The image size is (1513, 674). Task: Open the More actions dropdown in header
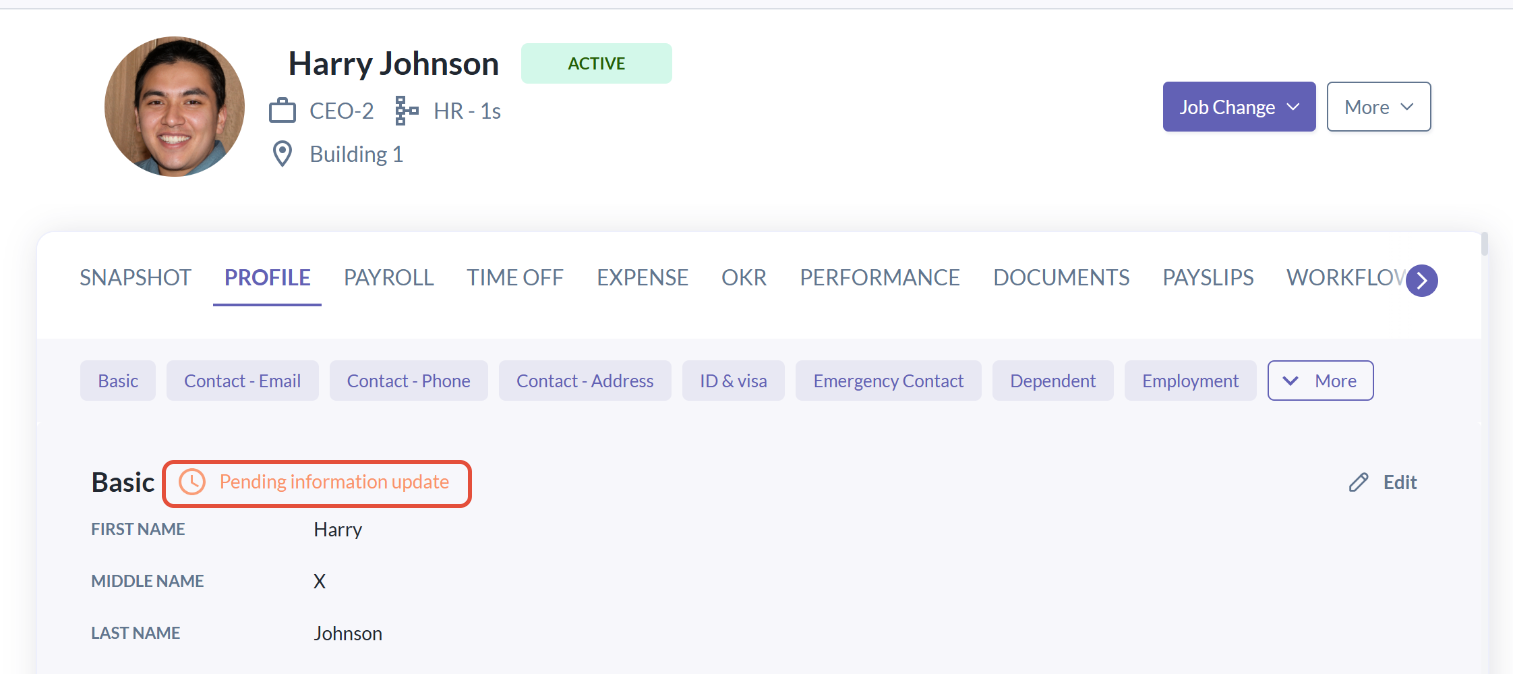(x=1379, y=107)
